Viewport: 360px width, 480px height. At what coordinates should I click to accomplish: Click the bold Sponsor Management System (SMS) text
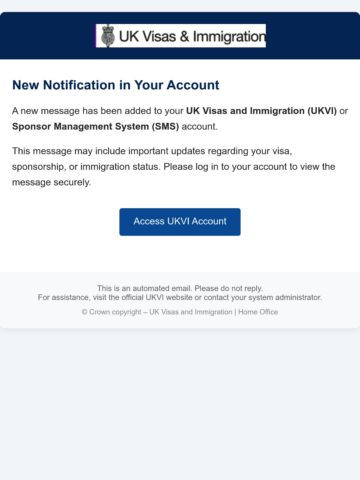tap(96, 127)
